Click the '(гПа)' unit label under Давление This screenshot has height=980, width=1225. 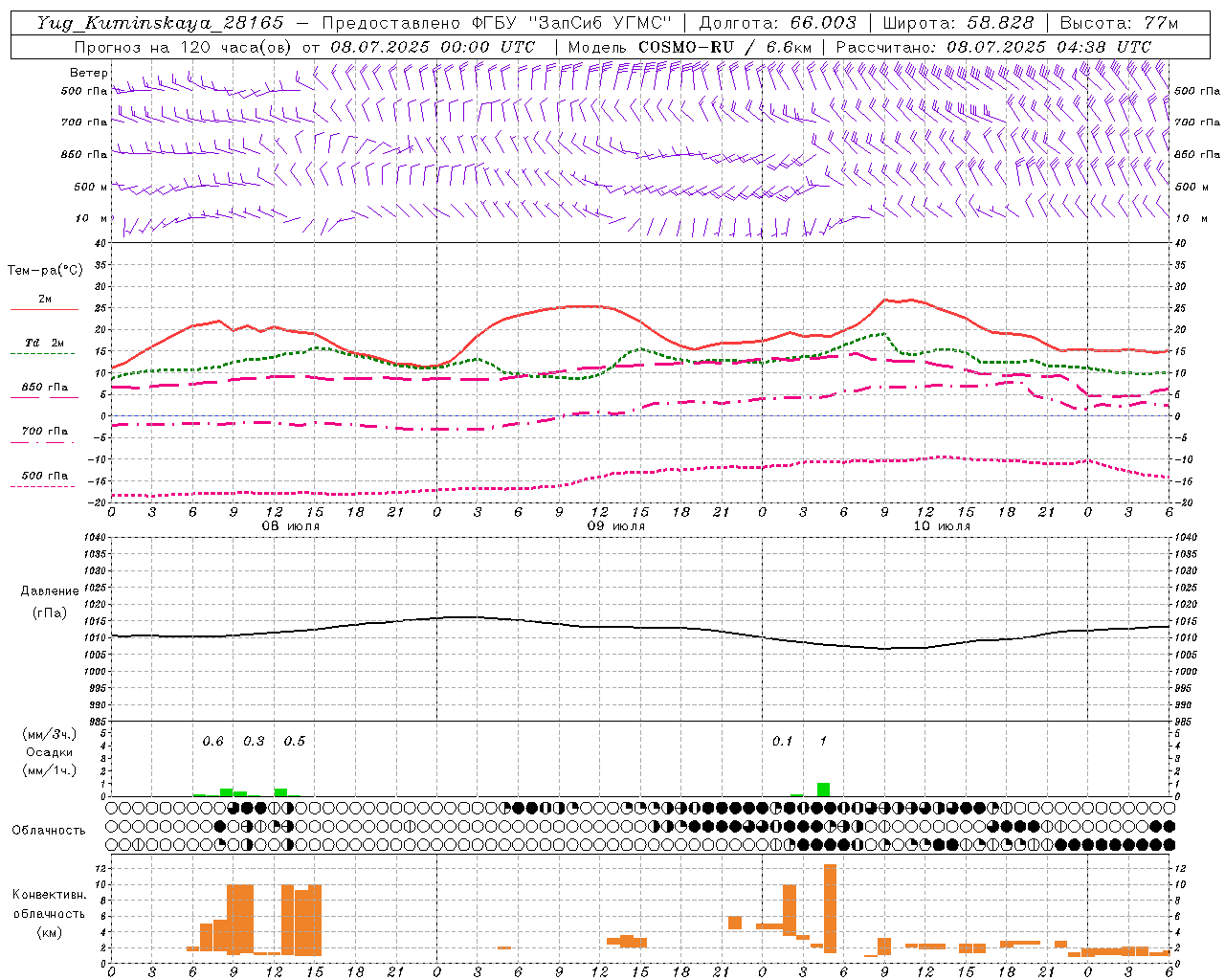click(x=50, y=612)
